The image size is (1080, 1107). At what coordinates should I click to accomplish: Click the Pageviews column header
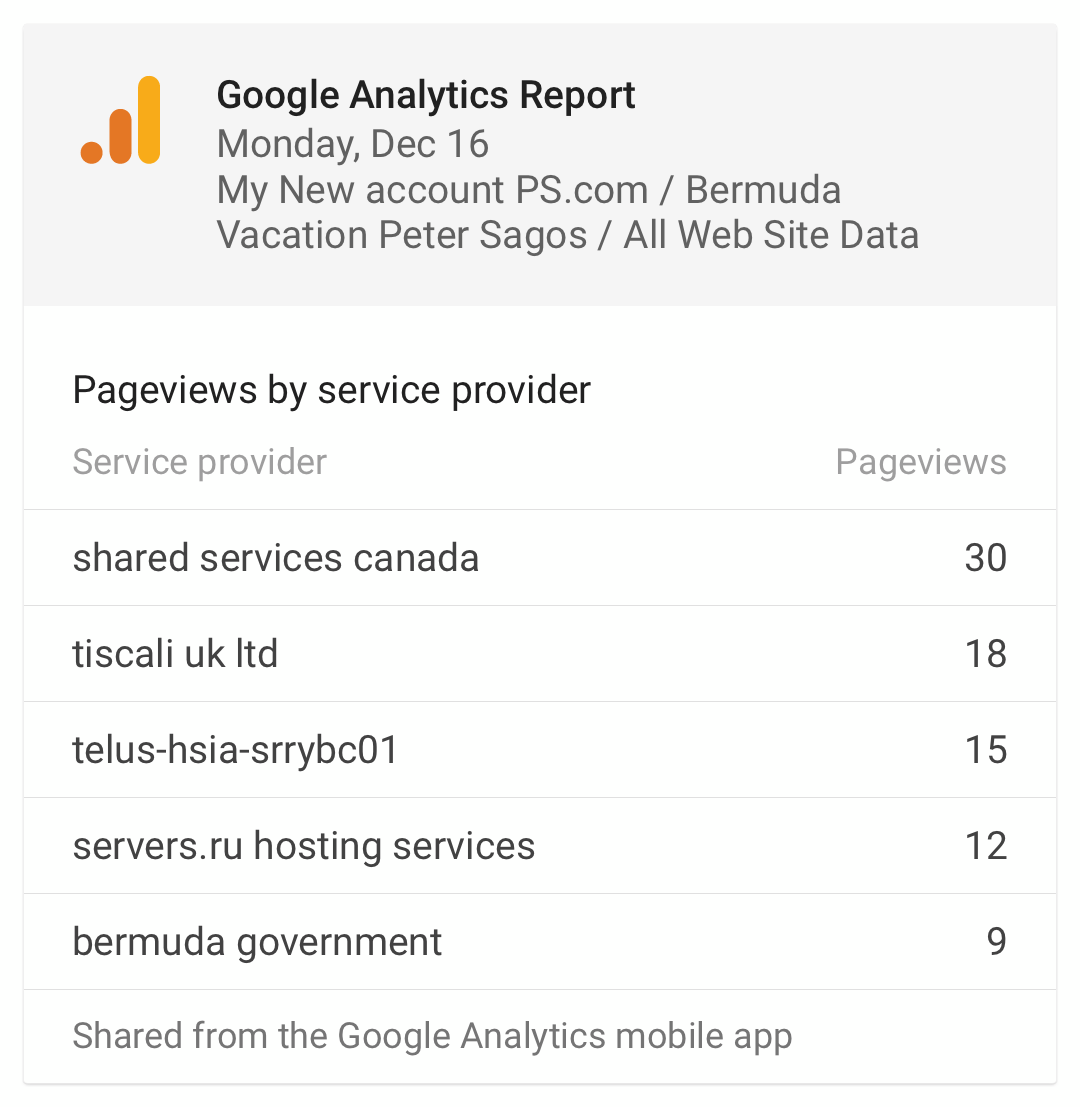[921, 462]
